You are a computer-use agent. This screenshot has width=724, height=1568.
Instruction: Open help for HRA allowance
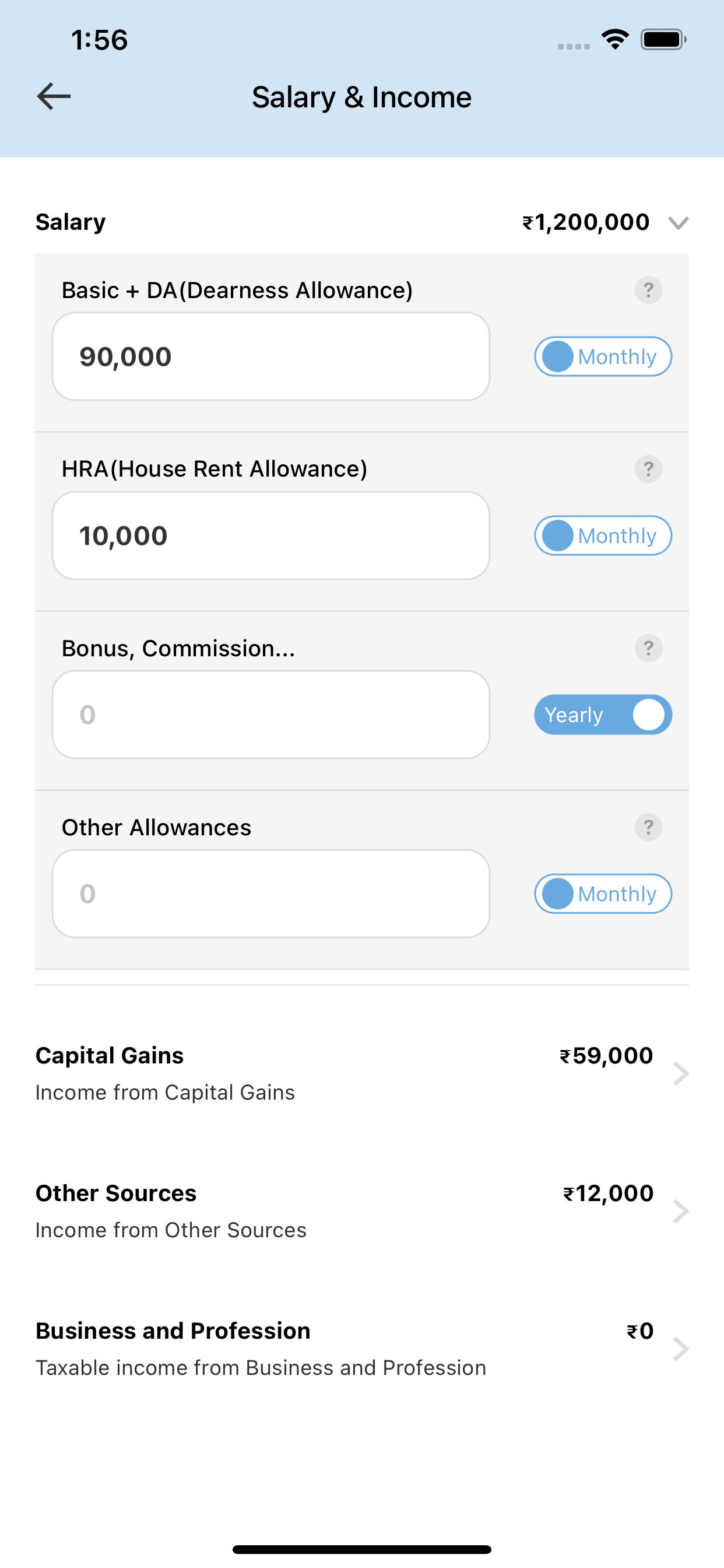(x=649, y=470)
